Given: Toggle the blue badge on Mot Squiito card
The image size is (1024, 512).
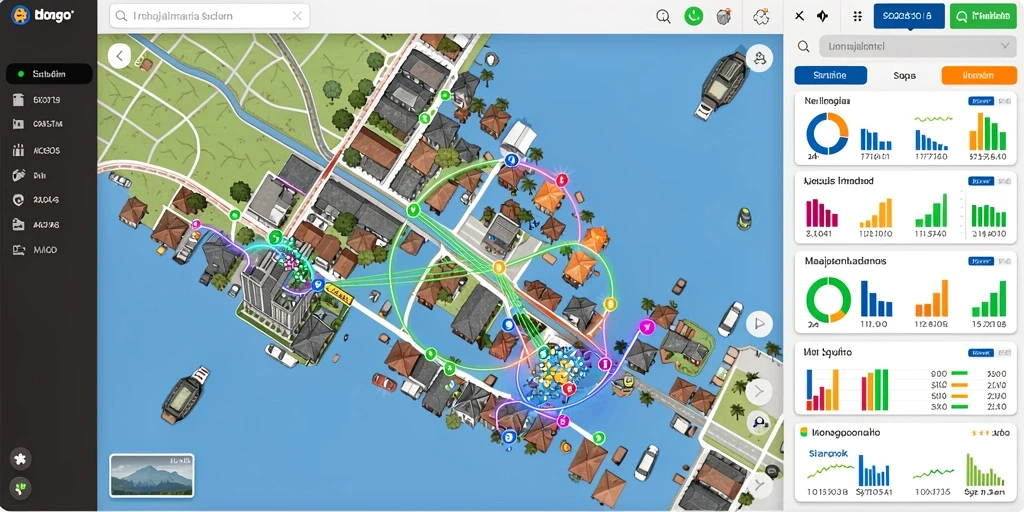Looking at the screenshot, I should [979, 352].
